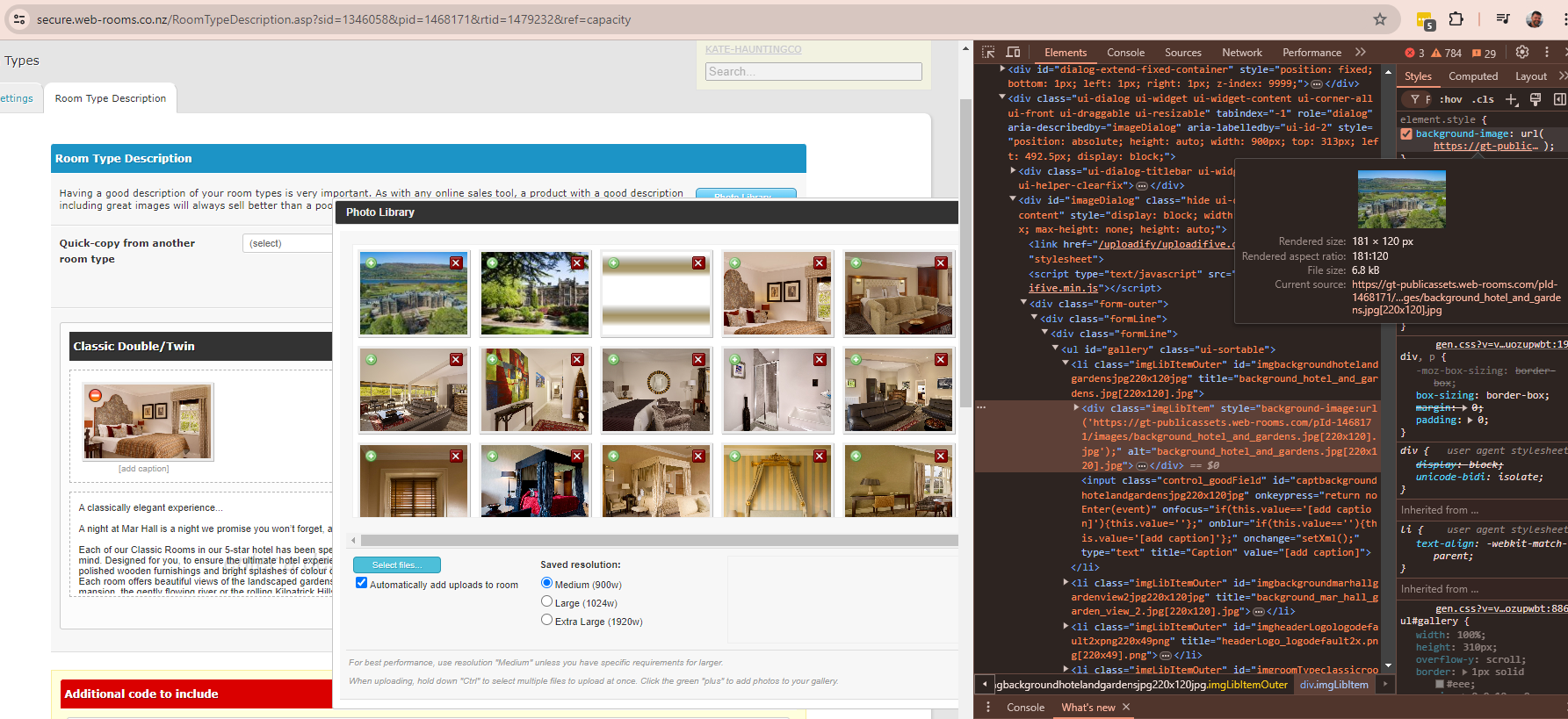Toggle Automatically add uploads to room checkbox
This screenshot has width=1568, height=719.
(361, 583)
